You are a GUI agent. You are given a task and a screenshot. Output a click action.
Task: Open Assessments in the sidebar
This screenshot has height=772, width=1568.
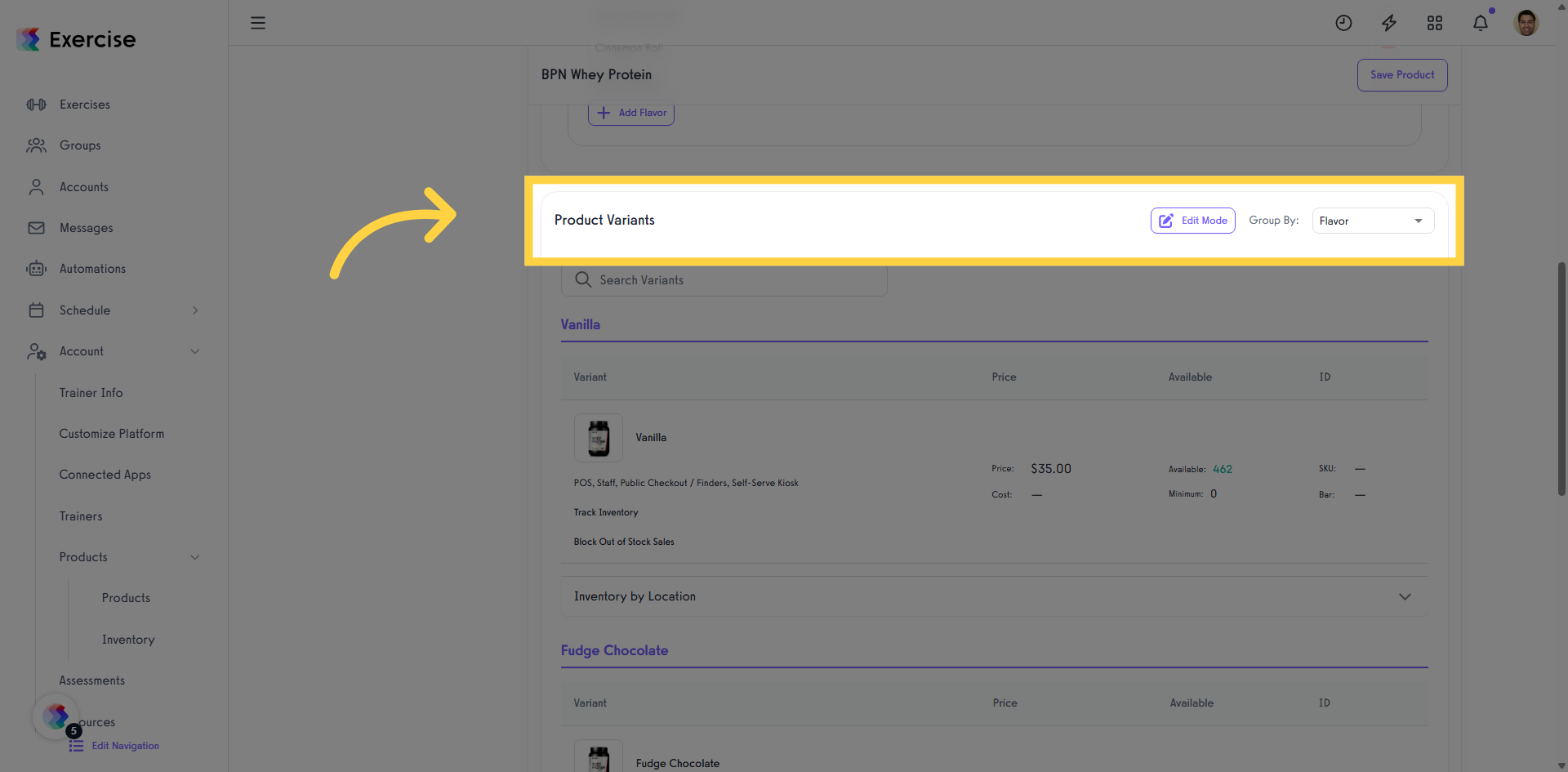click(92, 681)
